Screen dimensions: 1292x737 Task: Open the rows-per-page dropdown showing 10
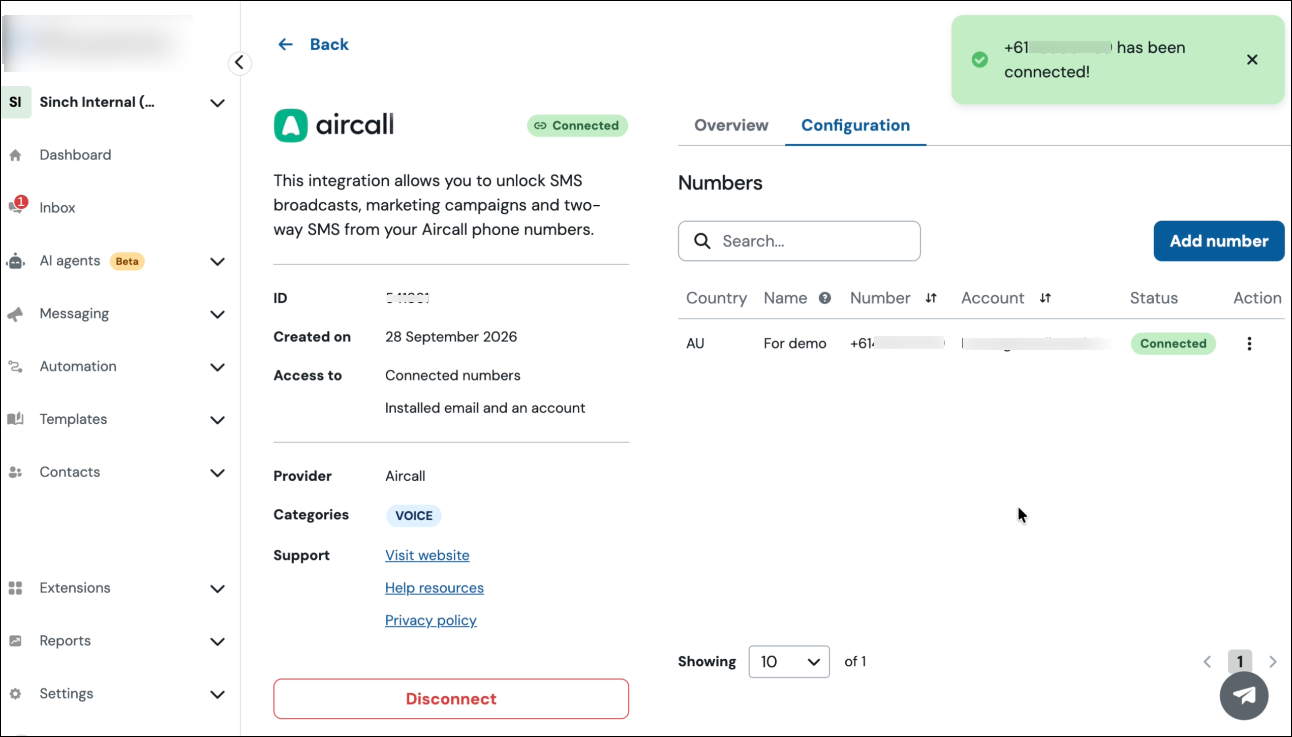pyautogui.click(x=789, y=662)
